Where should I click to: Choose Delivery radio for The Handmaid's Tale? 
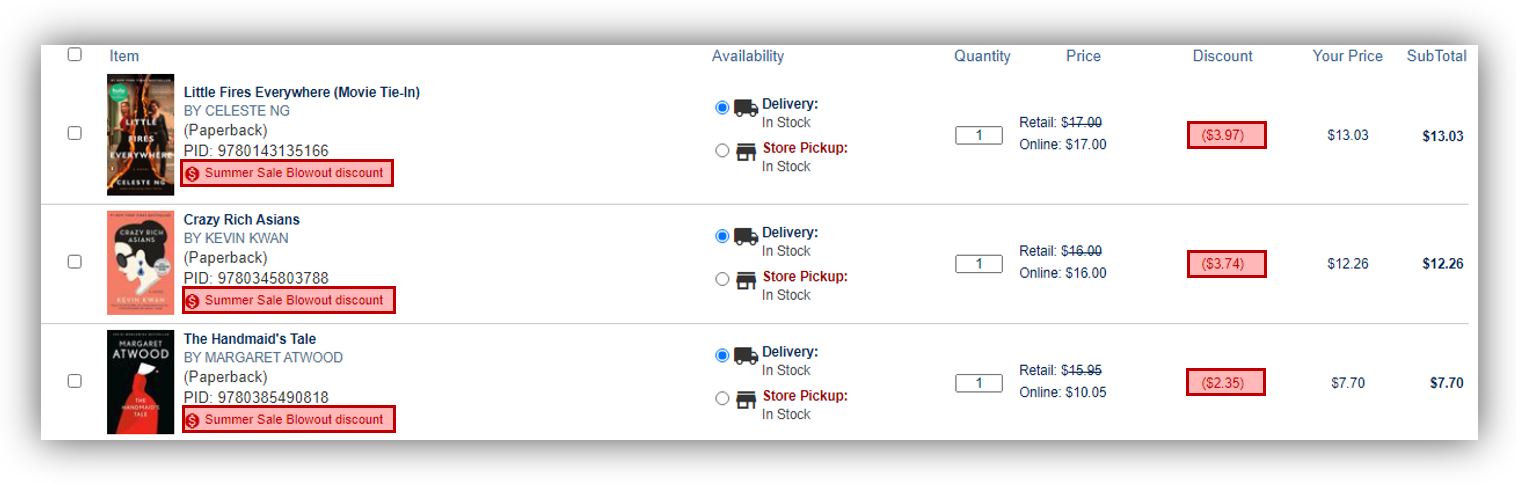(x=722, y=355)
